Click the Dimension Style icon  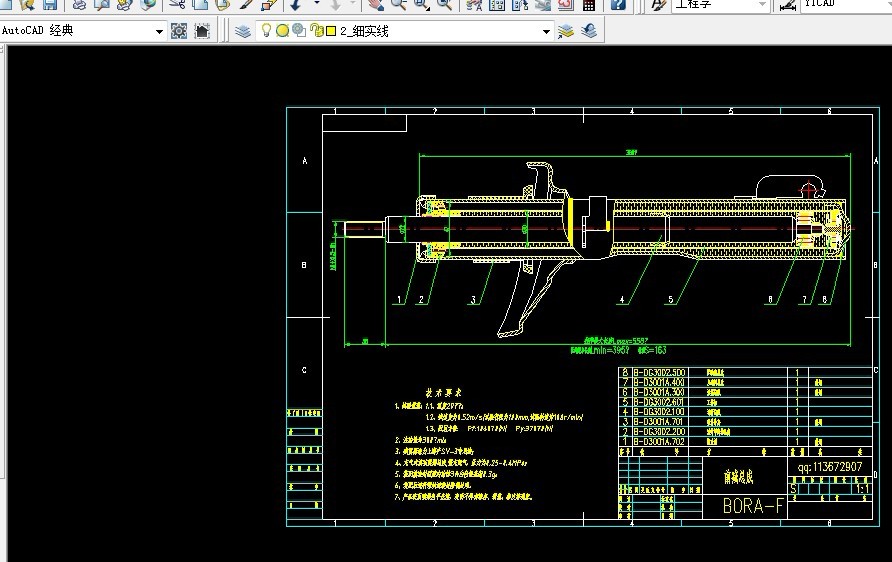(787, 4)
